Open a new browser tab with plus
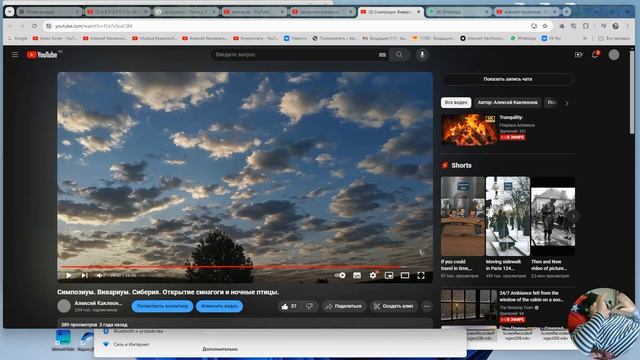The width and height of the screenshot is (640, 360). click(x=567, y=12)
